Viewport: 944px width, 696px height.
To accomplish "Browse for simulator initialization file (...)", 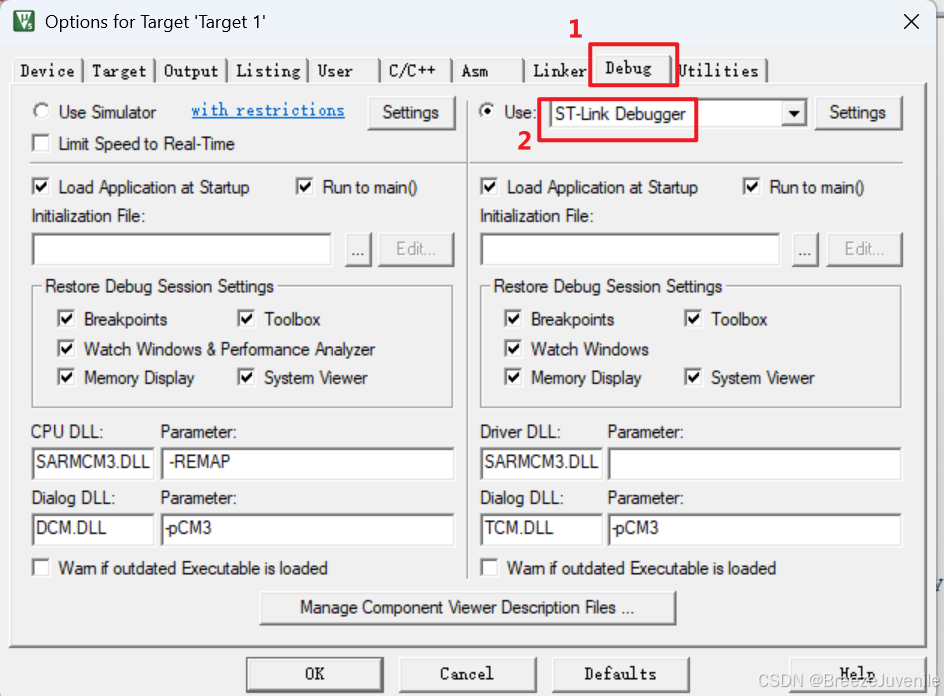I will (358, 249).
